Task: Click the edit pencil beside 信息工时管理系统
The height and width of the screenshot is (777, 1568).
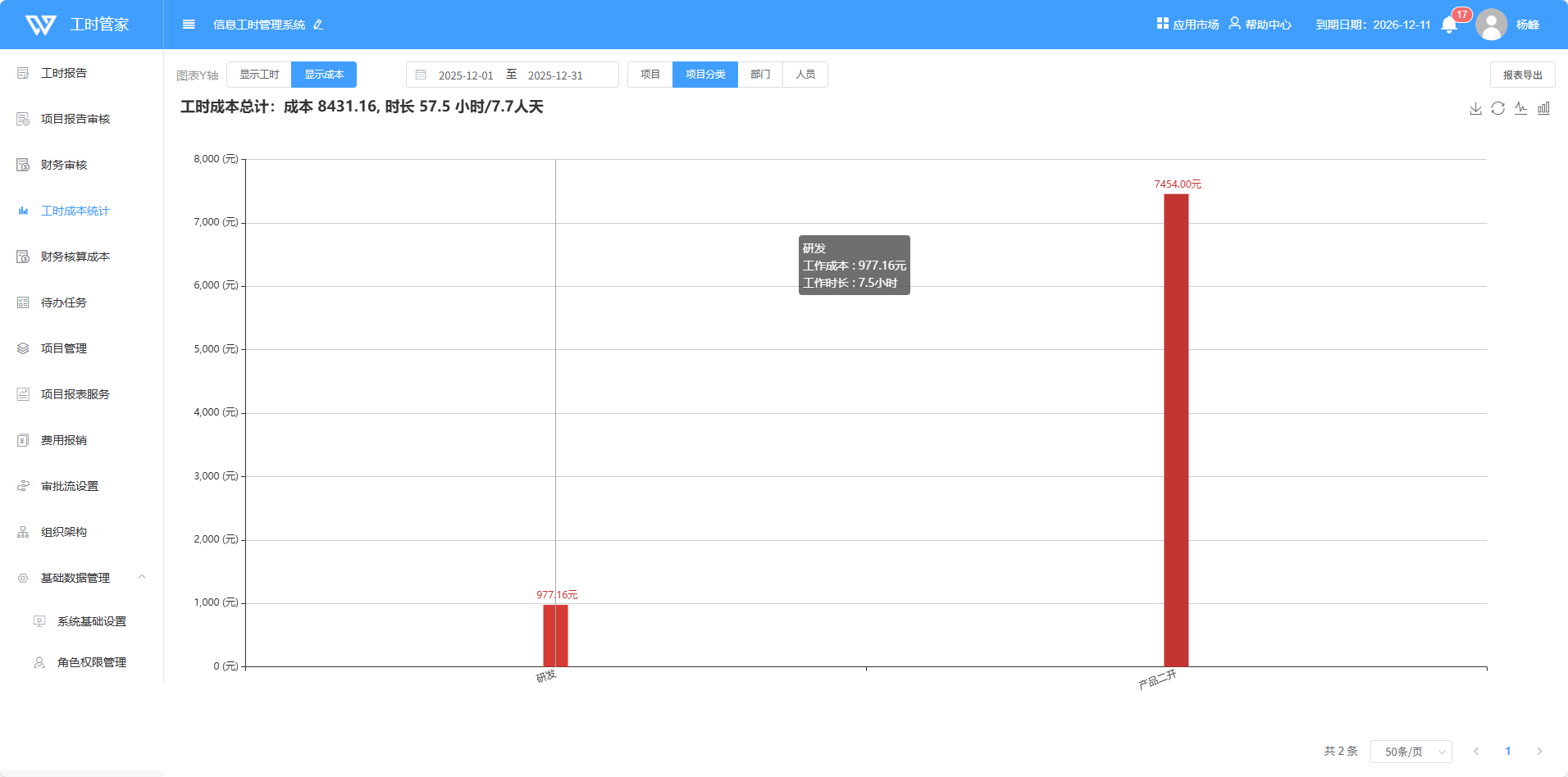Action: click(x=318, y=25)
